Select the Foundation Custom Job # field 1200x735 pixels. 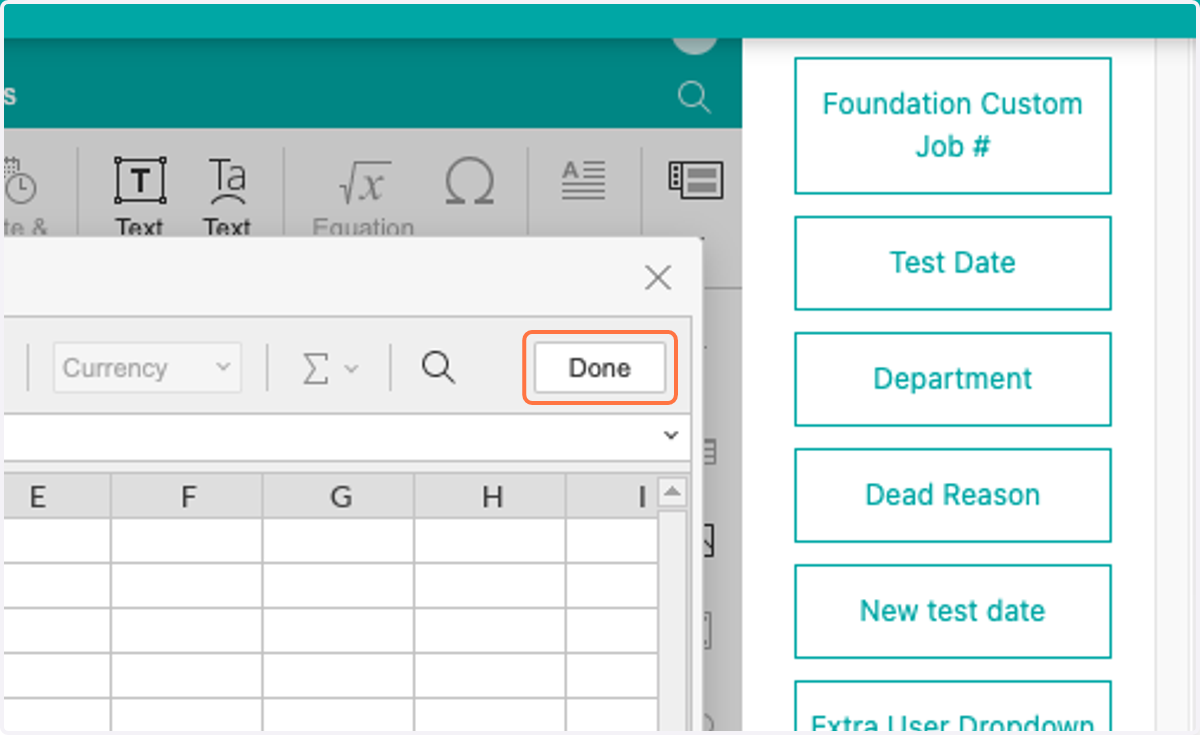952,125
